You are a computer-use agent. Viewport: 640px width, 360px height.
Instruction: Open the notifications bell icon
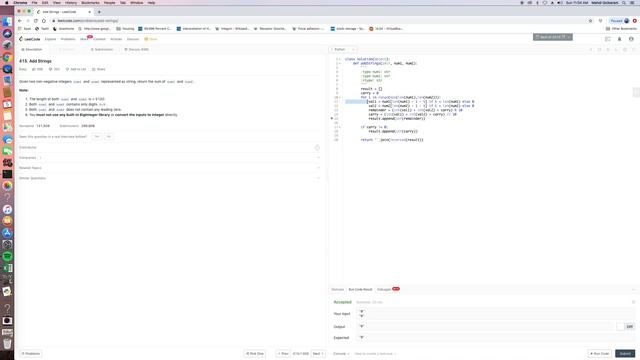(x=619, y=39)
